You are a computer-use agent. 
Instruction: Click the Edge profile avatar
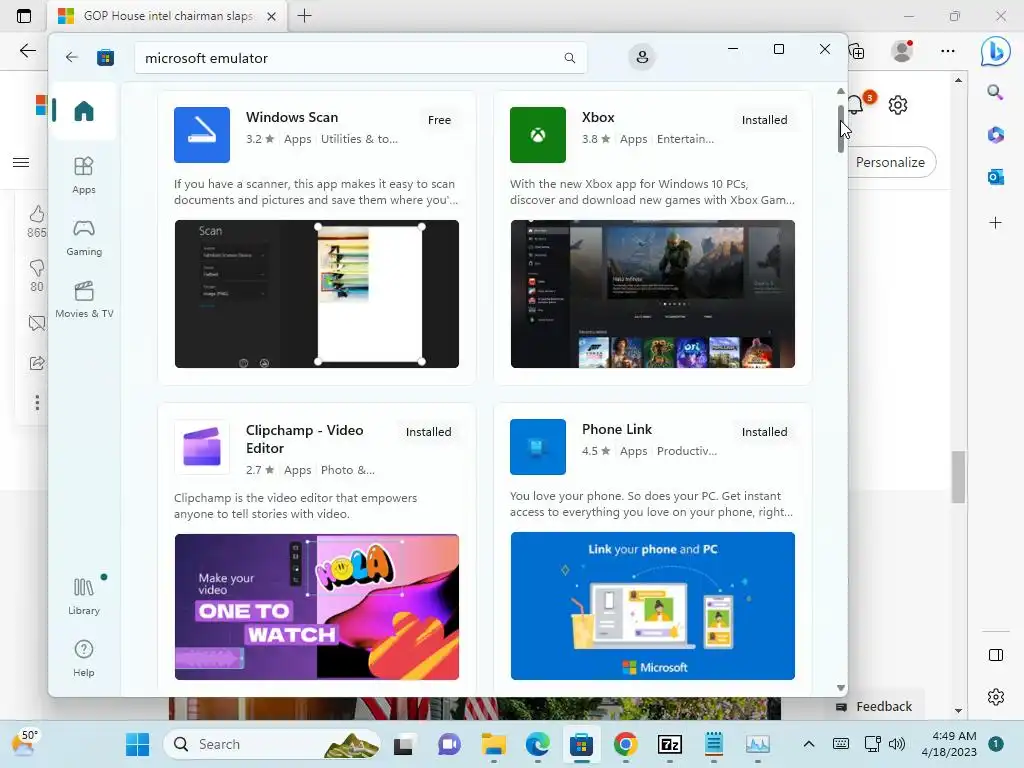[x=903, y=51]
